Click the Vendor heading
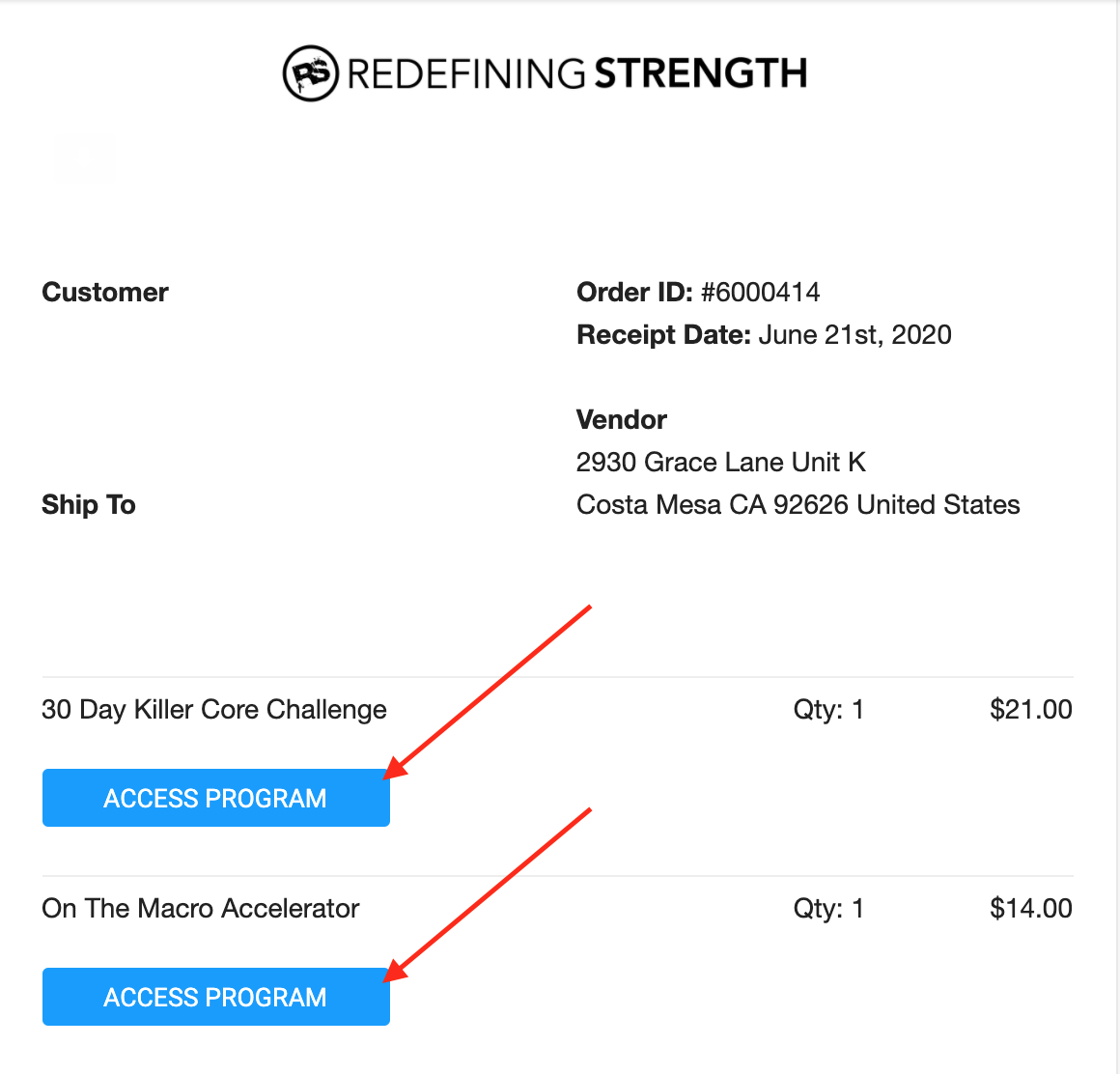Viewport: 1120px width, 1074px height. (622, 420)
